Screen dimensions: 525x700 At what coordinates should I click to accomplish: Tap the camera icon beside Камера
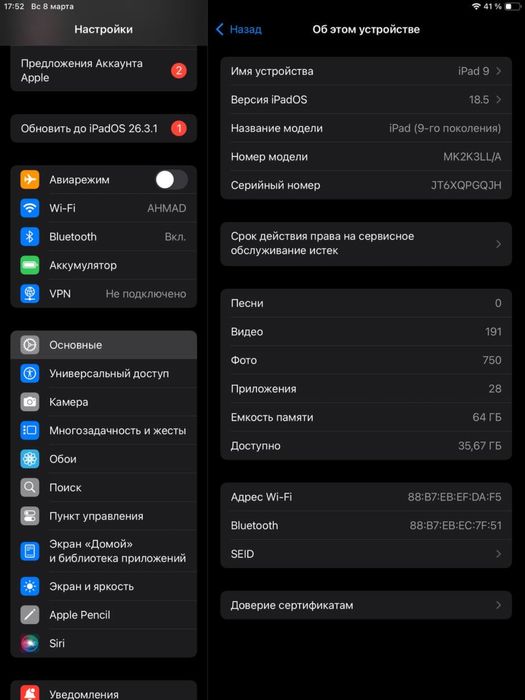30,402
